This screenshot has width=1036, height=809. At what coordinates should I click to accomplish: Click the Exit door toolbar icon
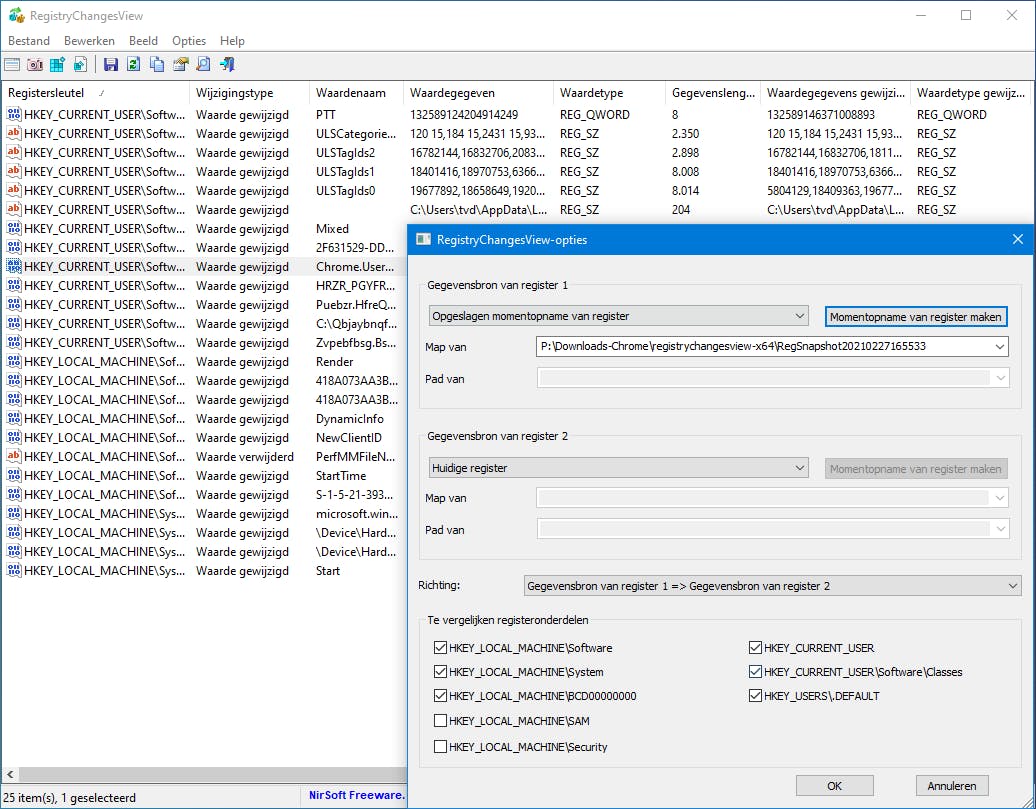pos(227,65)
